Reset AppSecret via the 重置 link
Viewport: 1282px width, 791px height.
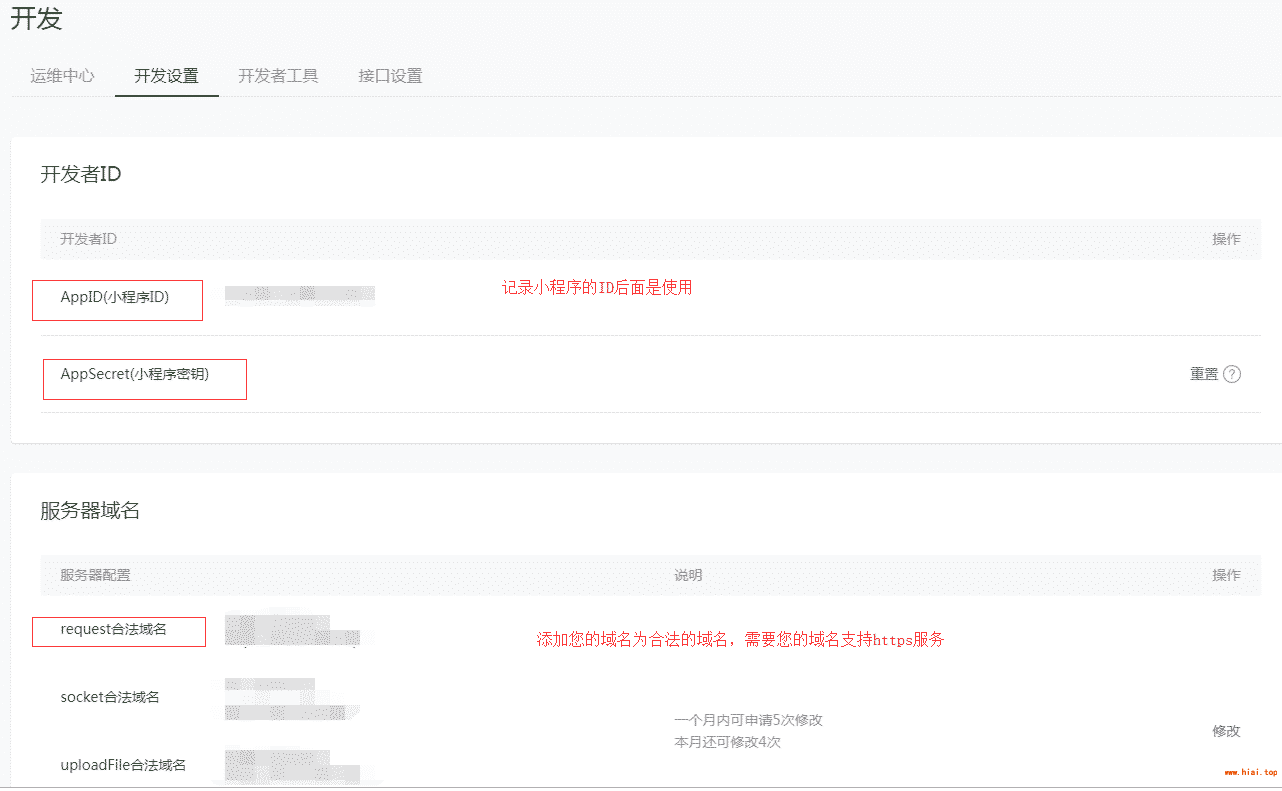[1204, 374]
